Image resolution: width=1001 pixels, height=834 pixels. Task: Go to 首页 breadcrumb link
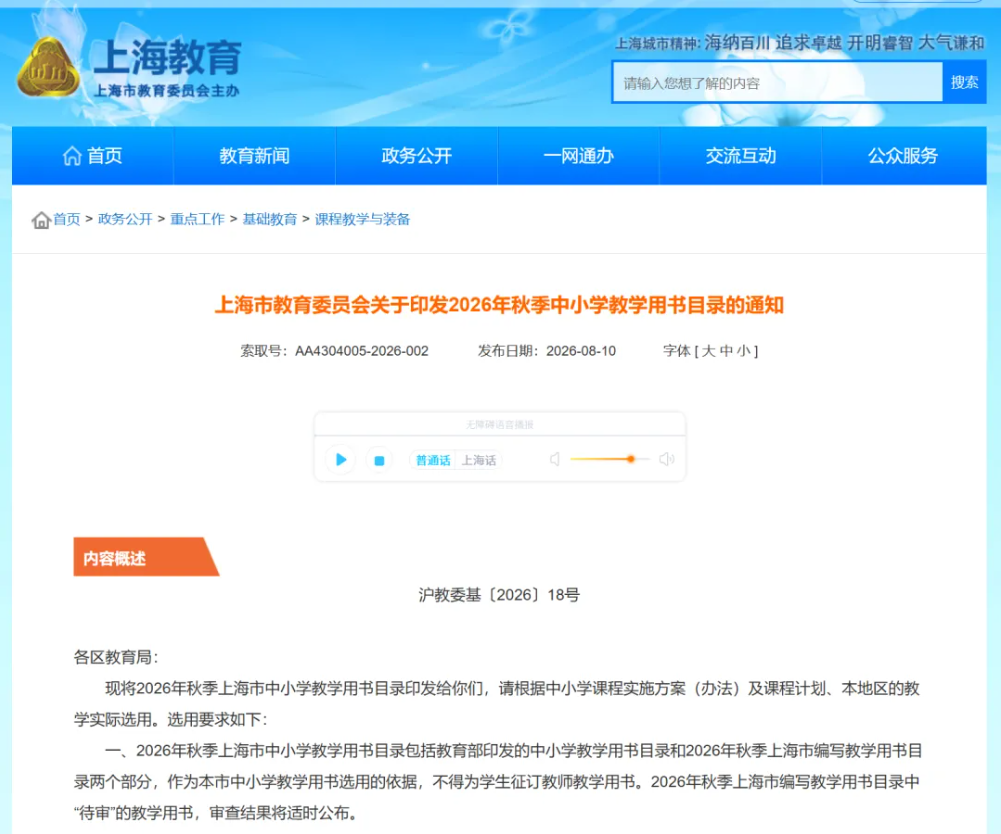click(x=66, y=219)
